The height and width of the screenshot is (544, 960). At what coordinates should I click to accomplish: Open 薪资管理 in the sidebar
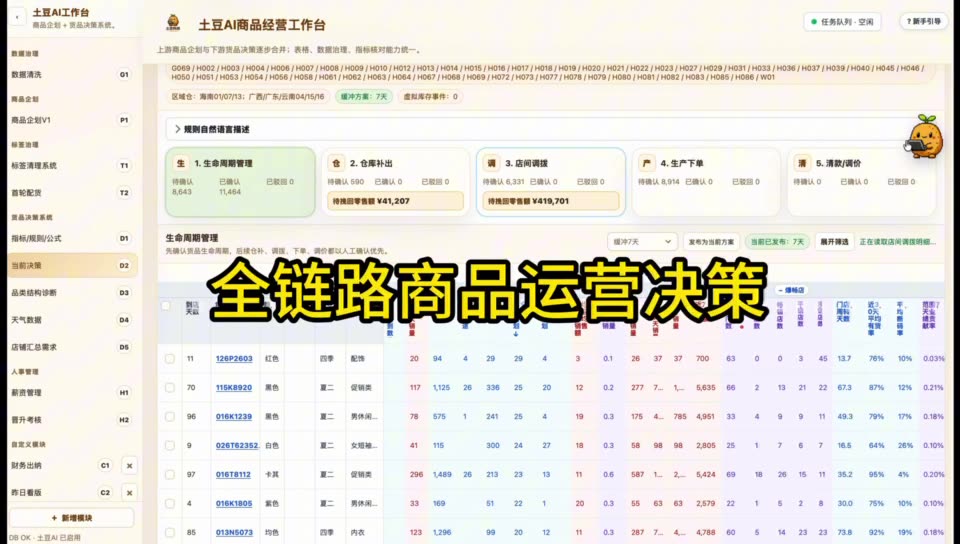click(x=72, y=393)
